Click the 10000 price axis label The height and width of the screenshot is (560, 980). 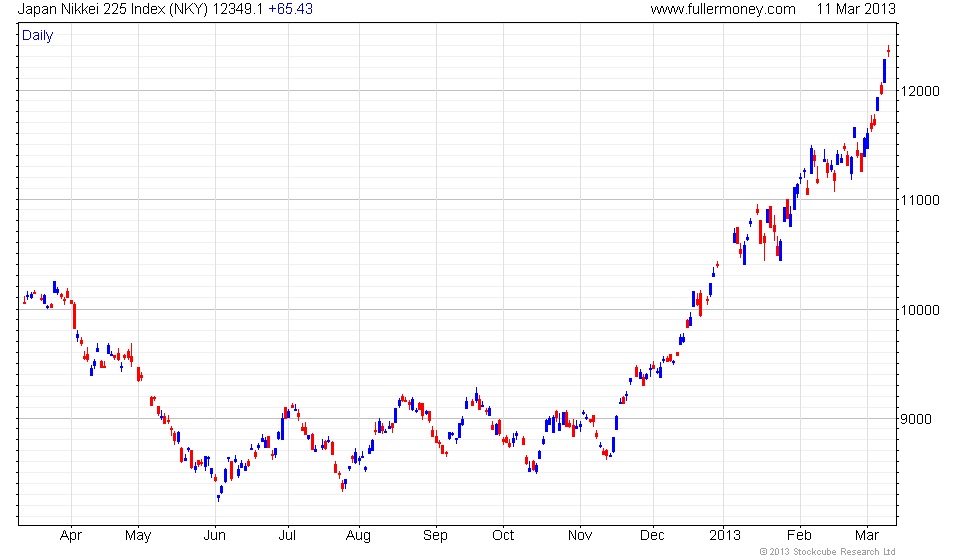click(920, 310)
